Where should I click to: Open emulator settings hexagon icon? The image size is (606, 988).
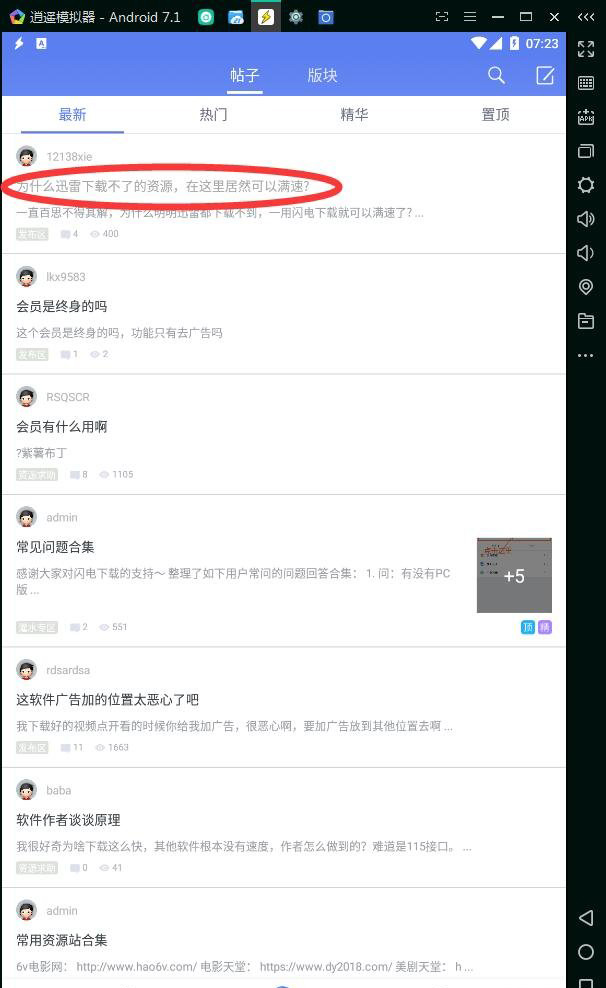[586, 185]
